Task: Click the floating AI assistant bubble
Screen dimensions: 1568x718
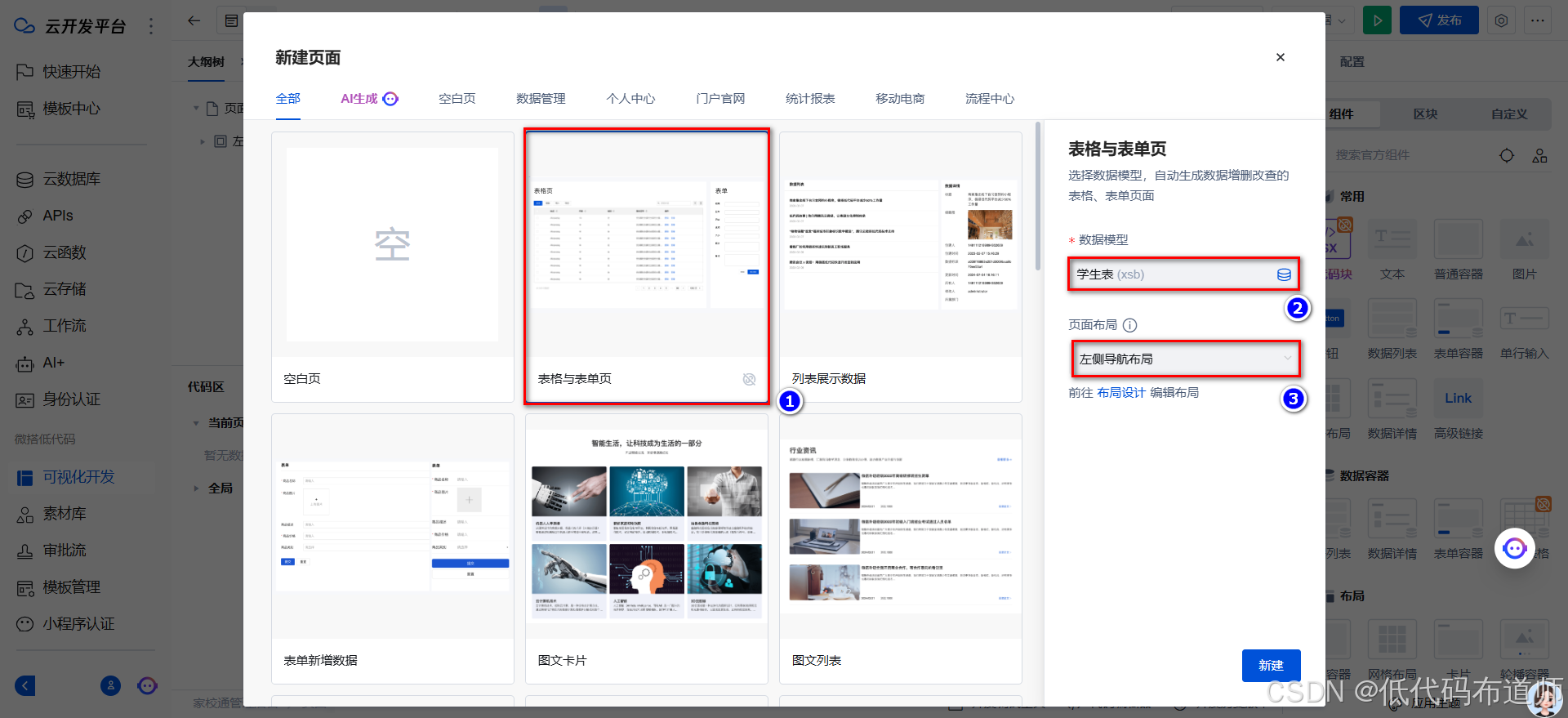Action: tap(1515, 549)
